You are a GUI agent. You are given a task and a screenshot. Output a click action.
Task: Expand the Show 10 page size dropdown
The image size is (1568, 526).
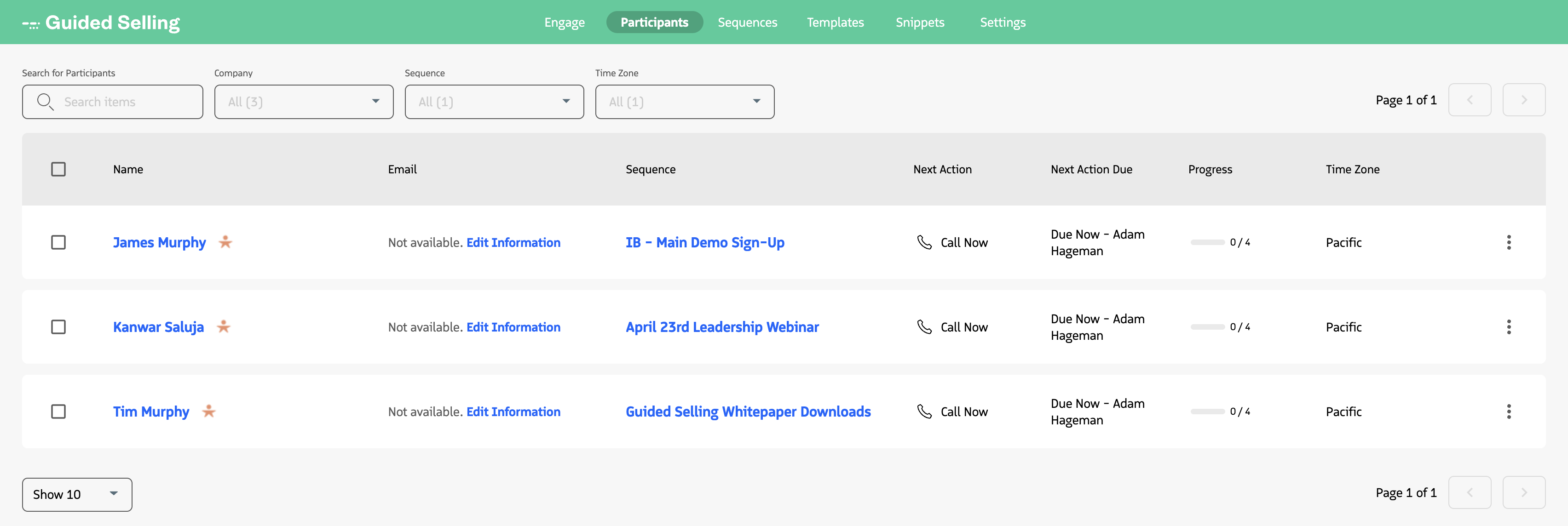76,494
